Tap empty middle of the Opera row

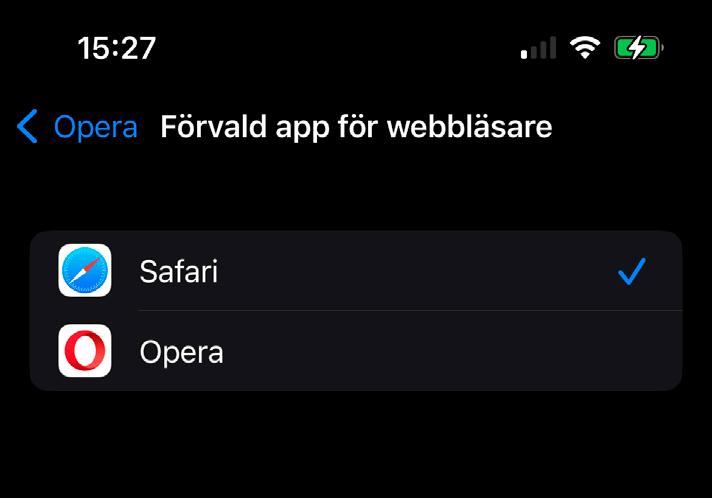[409, 351]
